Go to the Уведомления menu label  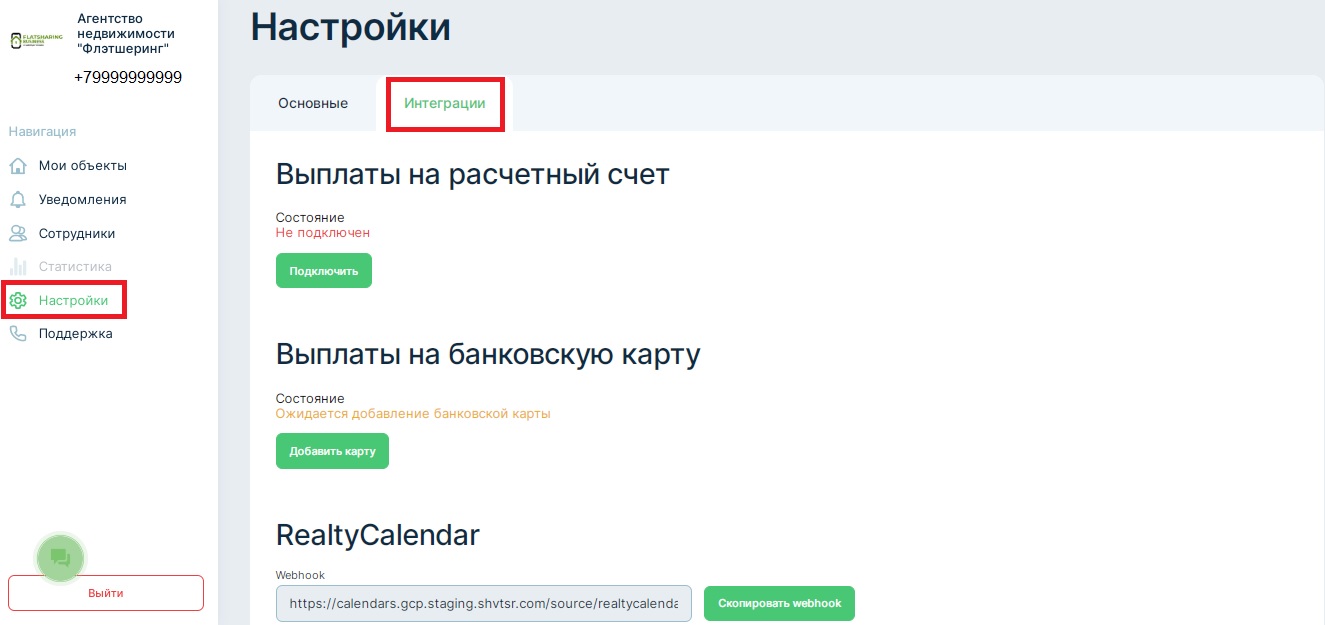coord(83,200)
